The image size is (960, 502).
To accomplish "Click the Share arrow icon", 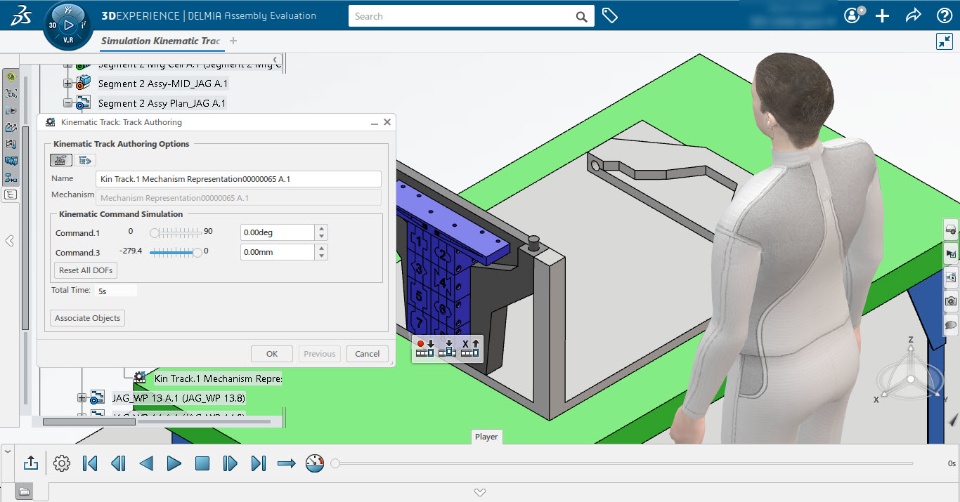I will click(x=913, y=15).
